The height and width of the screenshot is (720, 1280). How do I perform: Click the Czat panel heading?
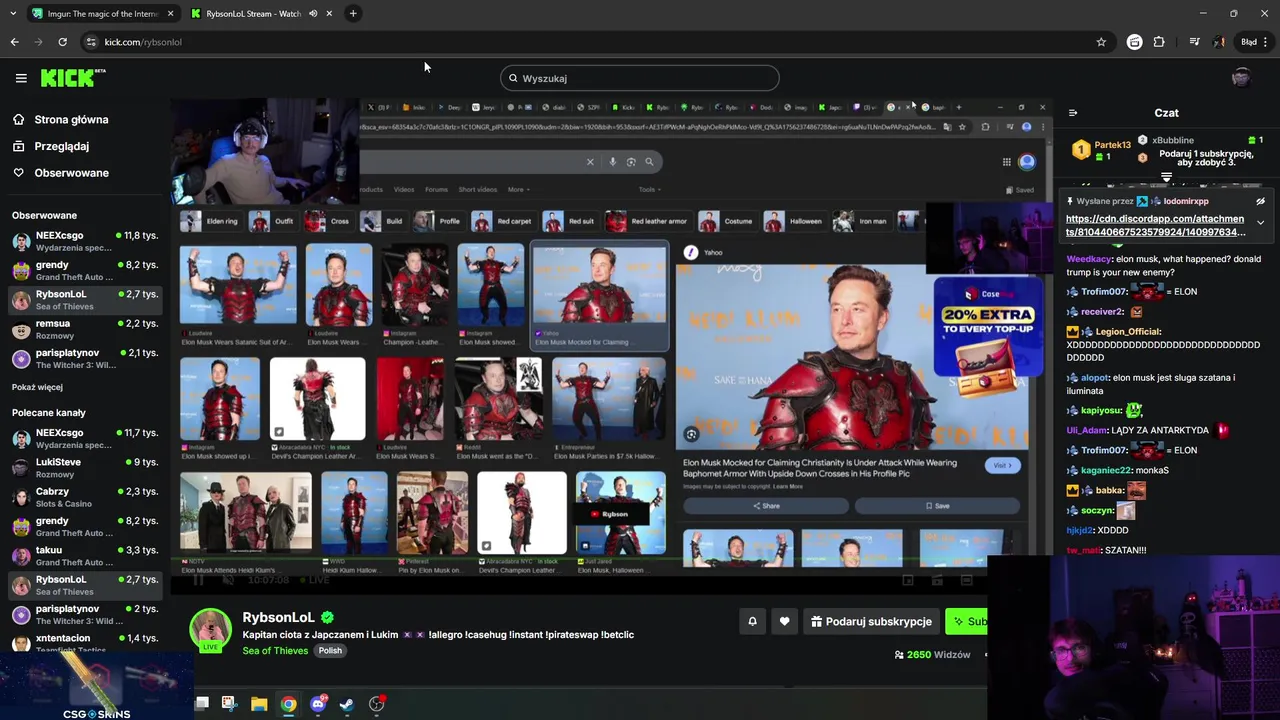point(1166,113)
